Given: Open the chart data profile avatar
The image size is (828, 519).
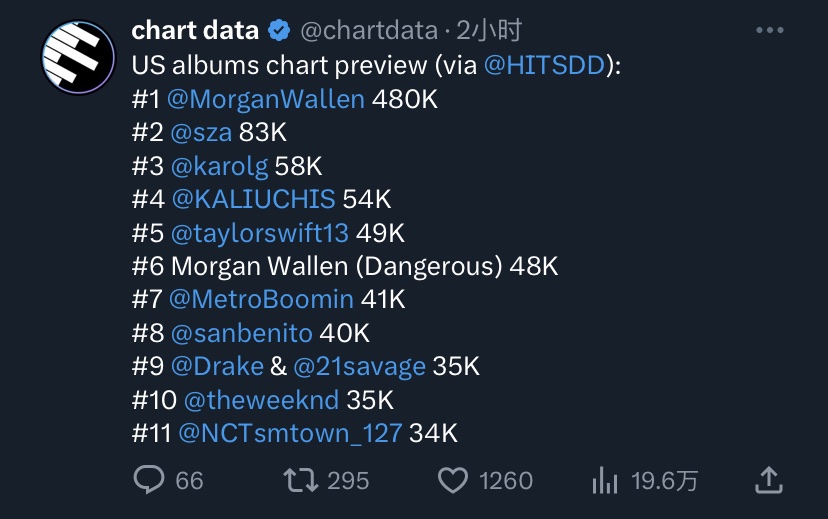Looking at the screenshot, I should click(78, 57).
